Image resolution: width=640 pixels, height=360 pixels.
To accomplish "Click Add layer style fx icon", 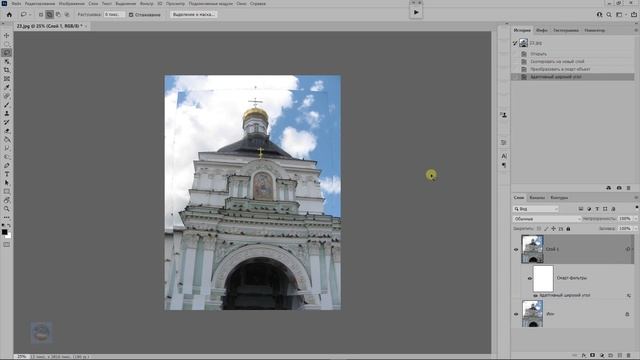I will pyautogui.click(x=584, y=356).
